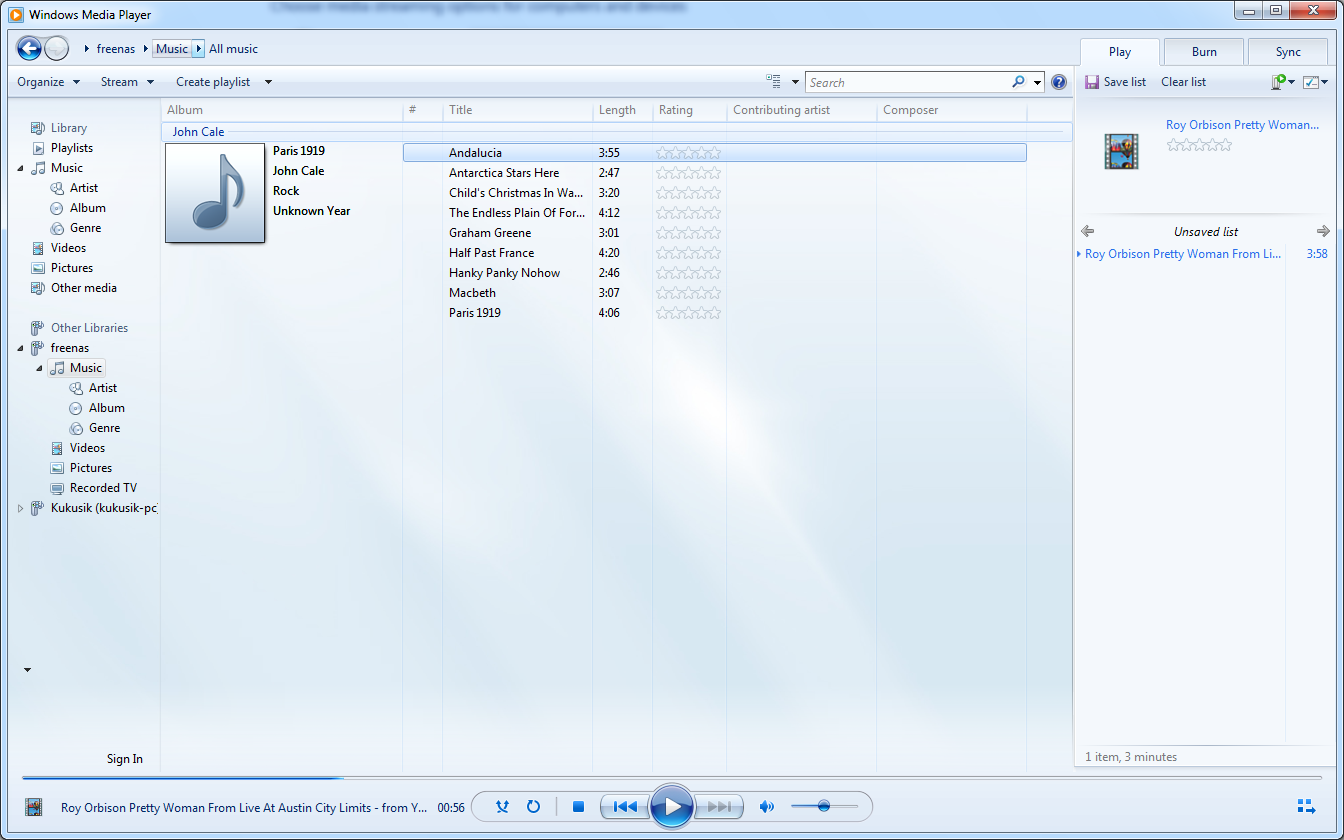The image size is (1344, 840).
Task: Sort by the Length column header
Action: pyautogui.click(x=622, y=110)
